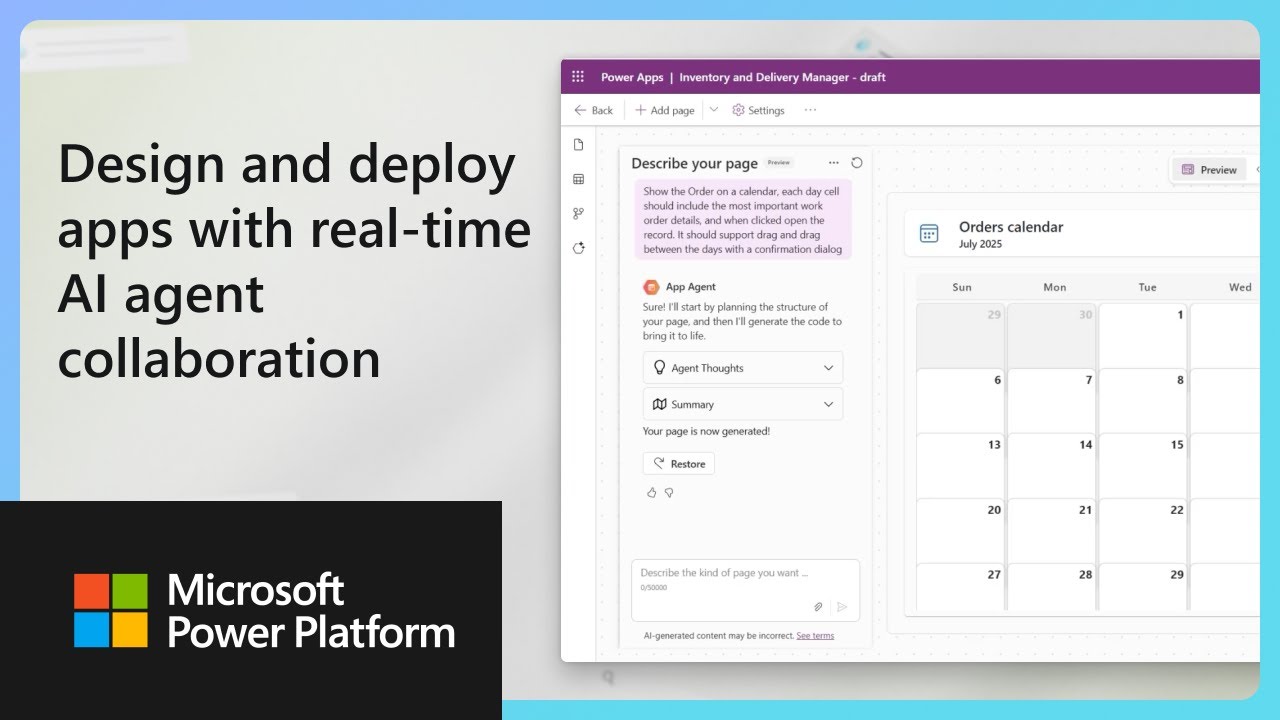Reset the Describe your page chat
Screen dimensions: 1280x720
857,163
